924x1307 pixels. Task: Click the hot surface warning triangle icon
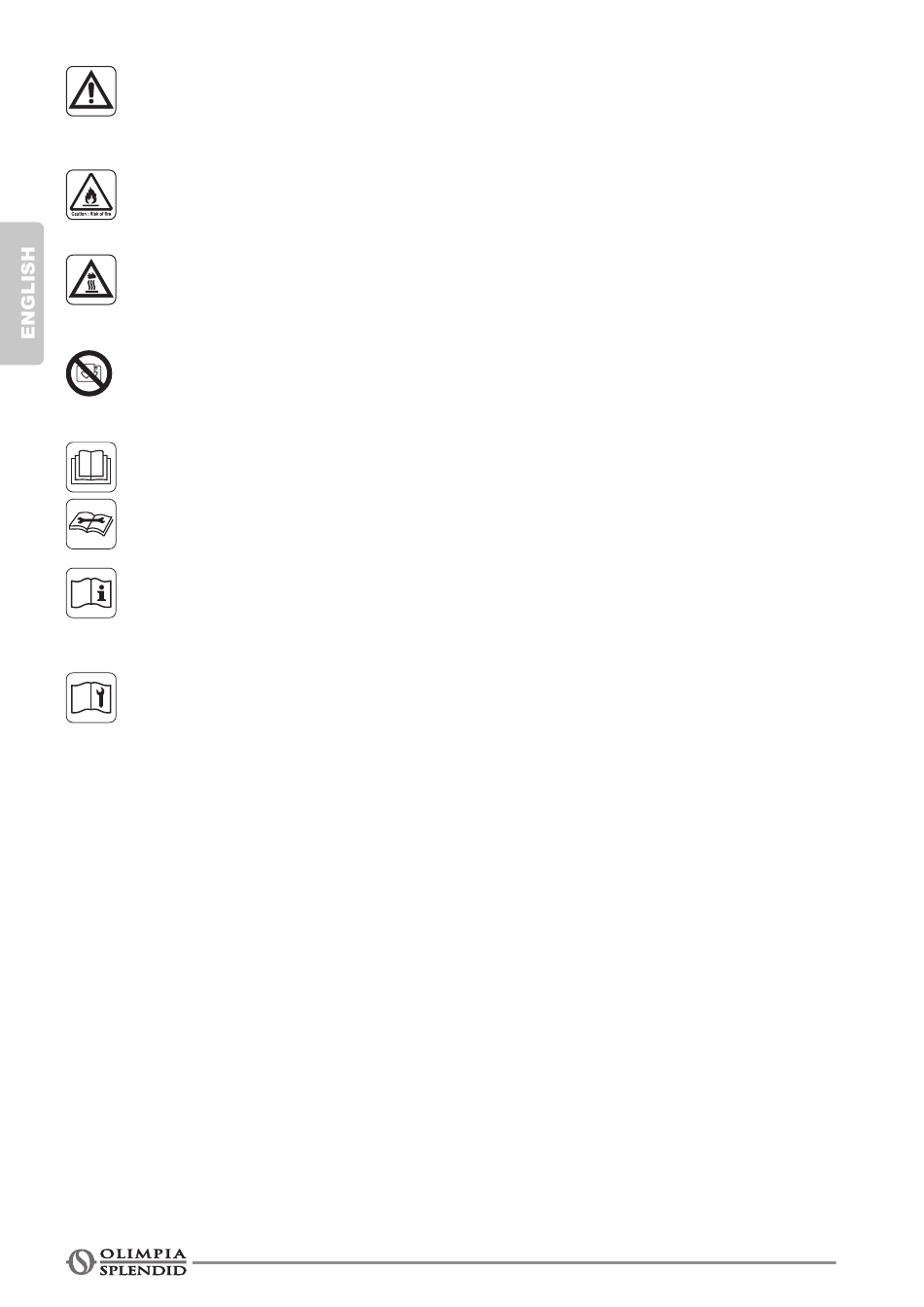coord(91,280)
